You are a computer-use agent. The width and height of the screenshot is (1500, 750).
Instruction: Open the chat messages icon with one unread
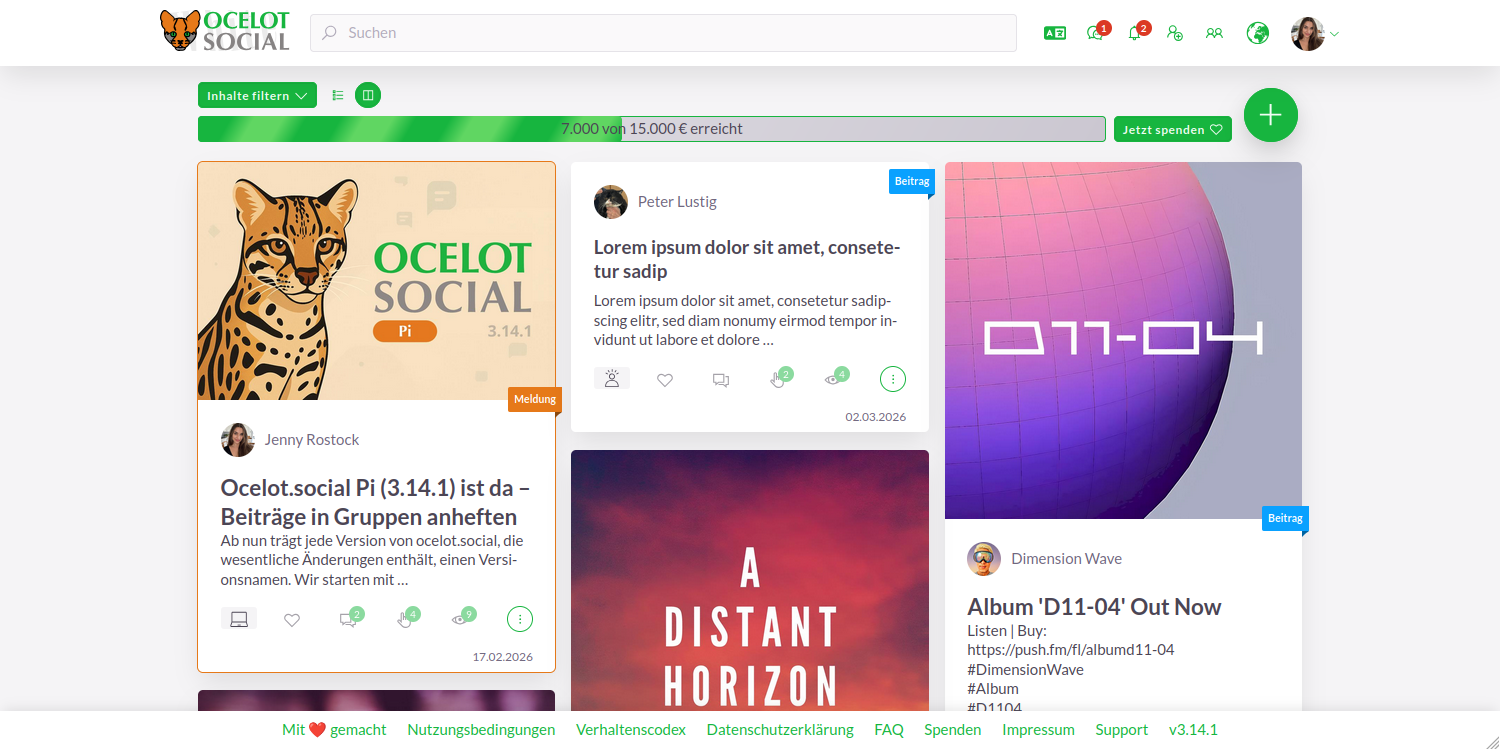click(x=1094, y=32)
